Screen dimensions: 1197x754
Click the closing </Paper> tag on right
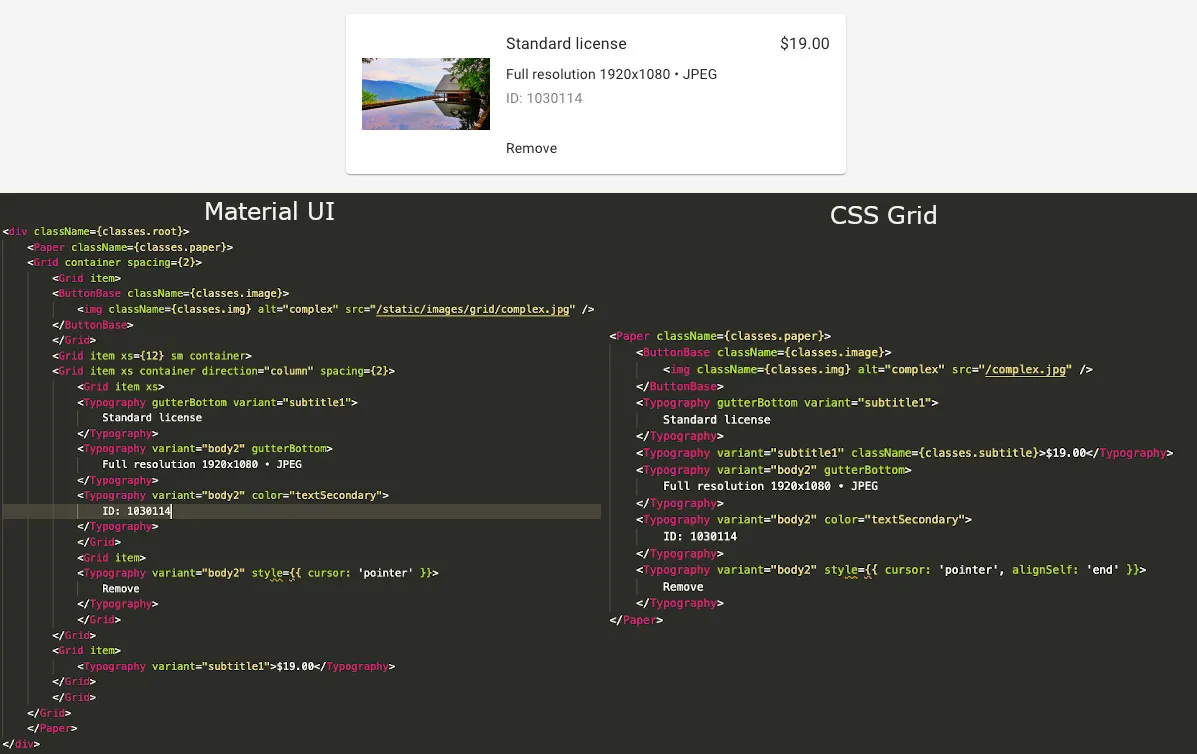[x=636, y=620]
